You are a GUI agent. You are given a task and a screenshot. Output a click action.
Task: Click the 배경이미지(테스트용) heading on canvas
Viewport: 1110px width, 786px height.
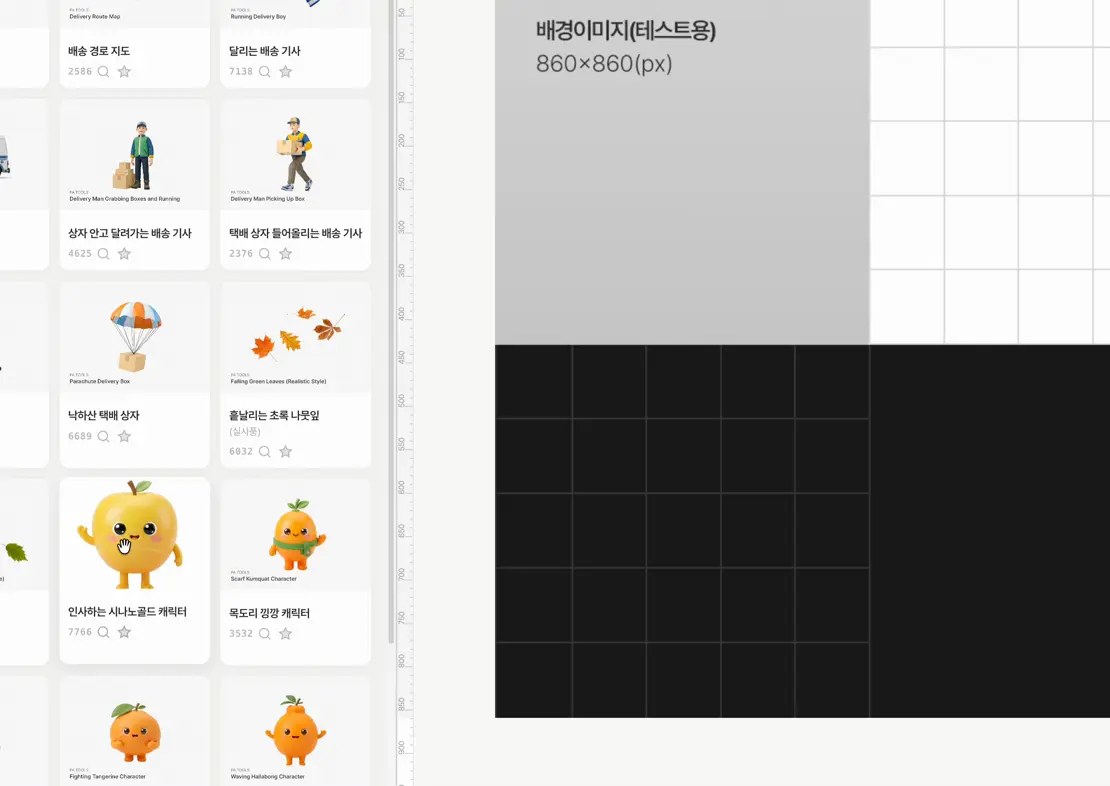pos(626,30)
